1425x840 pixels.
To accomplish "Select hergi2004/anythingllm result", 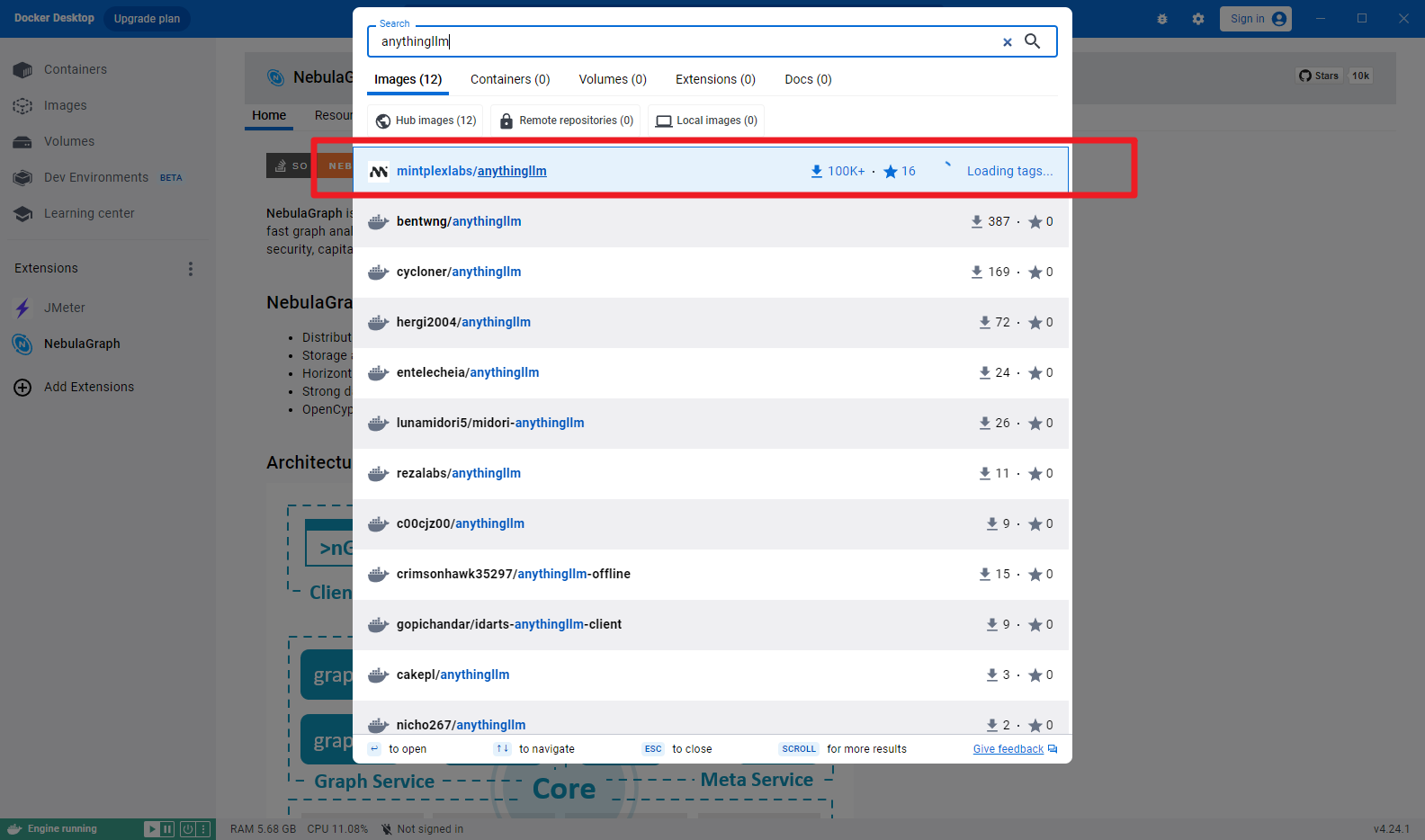I will click(x=711, y=322).
